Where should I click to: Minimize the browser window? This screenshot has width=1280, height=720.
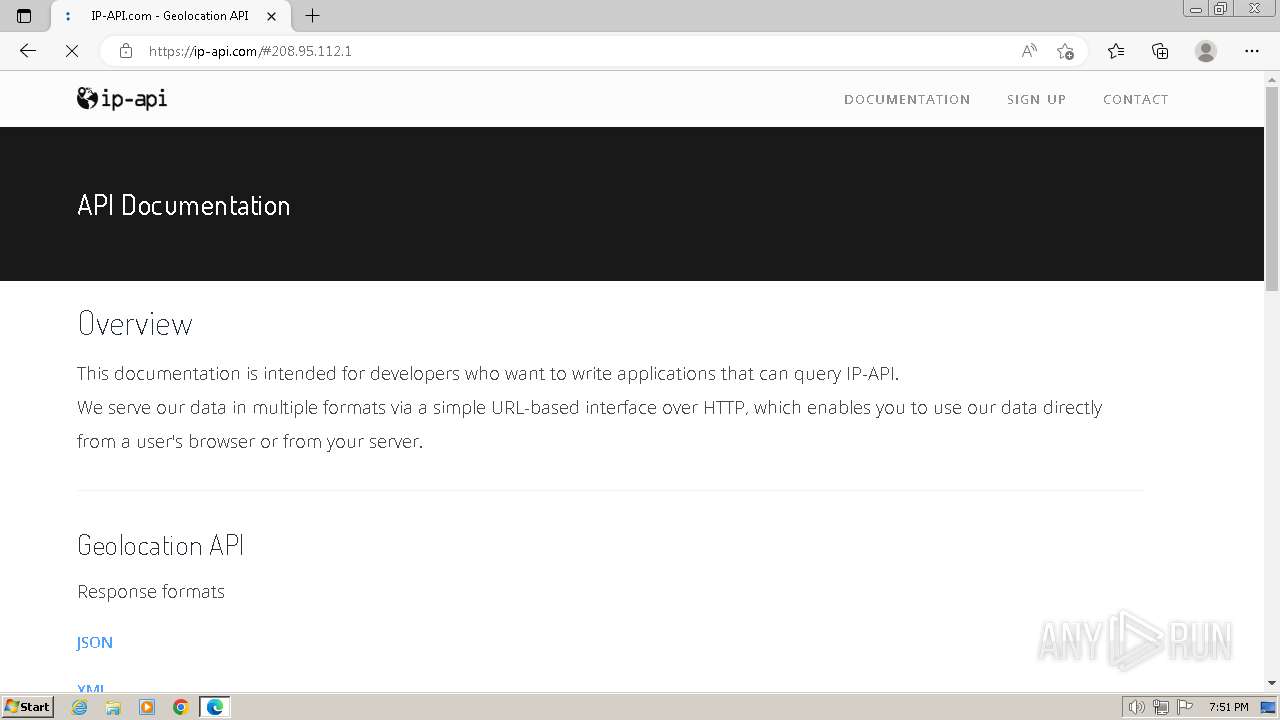pyautogui.click(x=1195, y=9)
